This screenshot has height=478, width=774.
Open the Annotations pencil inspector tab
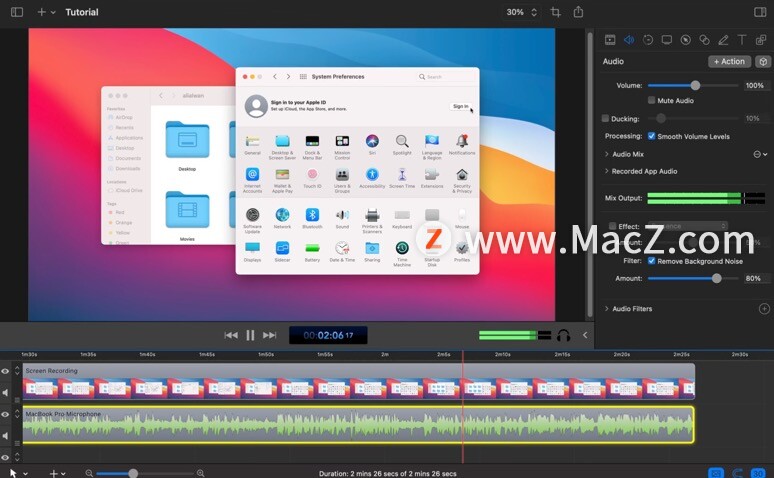[723, 40]
